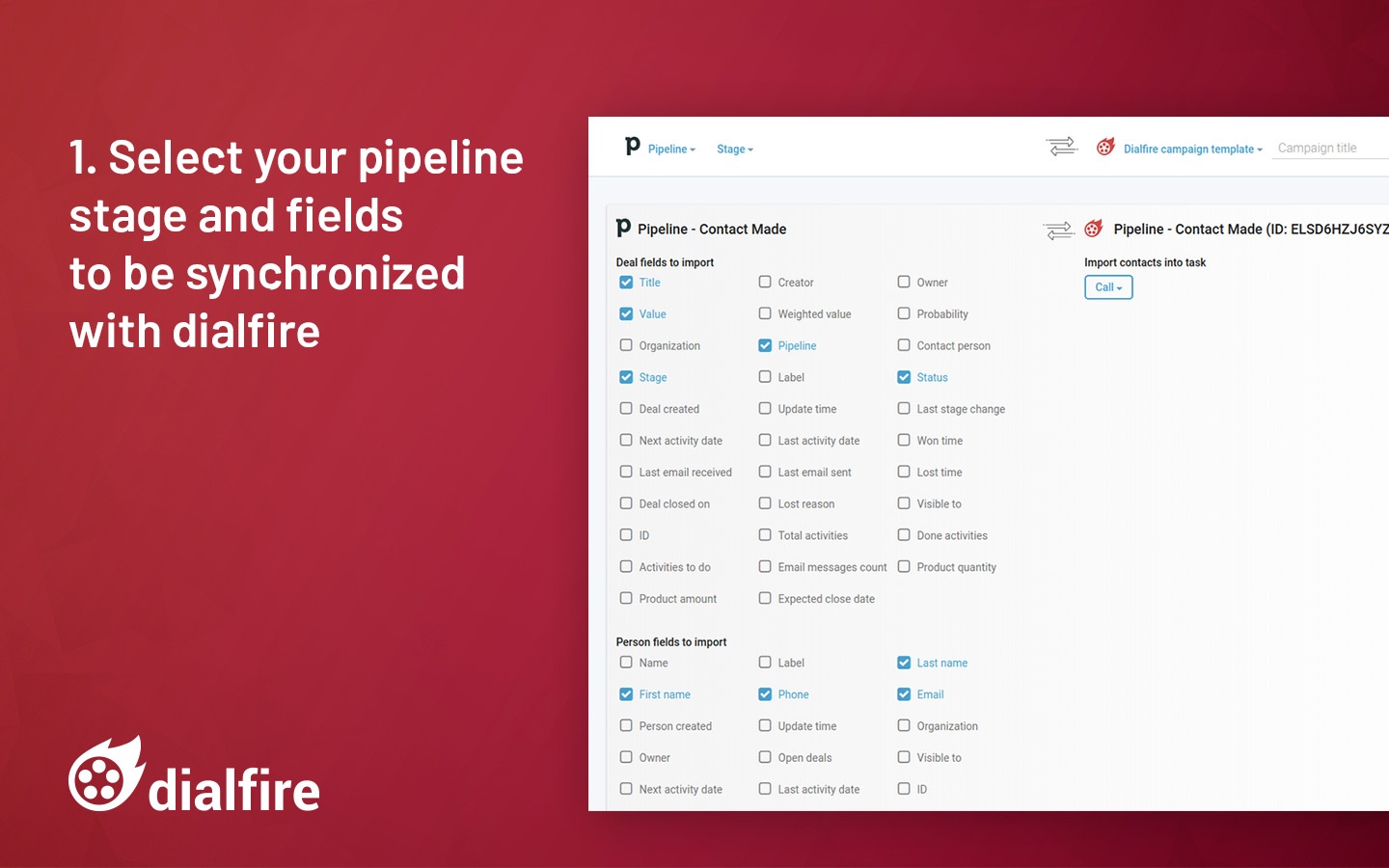The height and width of the screenshot is (868, 1389).
Task: Enable the Email messages count checkbox
Action: tap(765, 567)
